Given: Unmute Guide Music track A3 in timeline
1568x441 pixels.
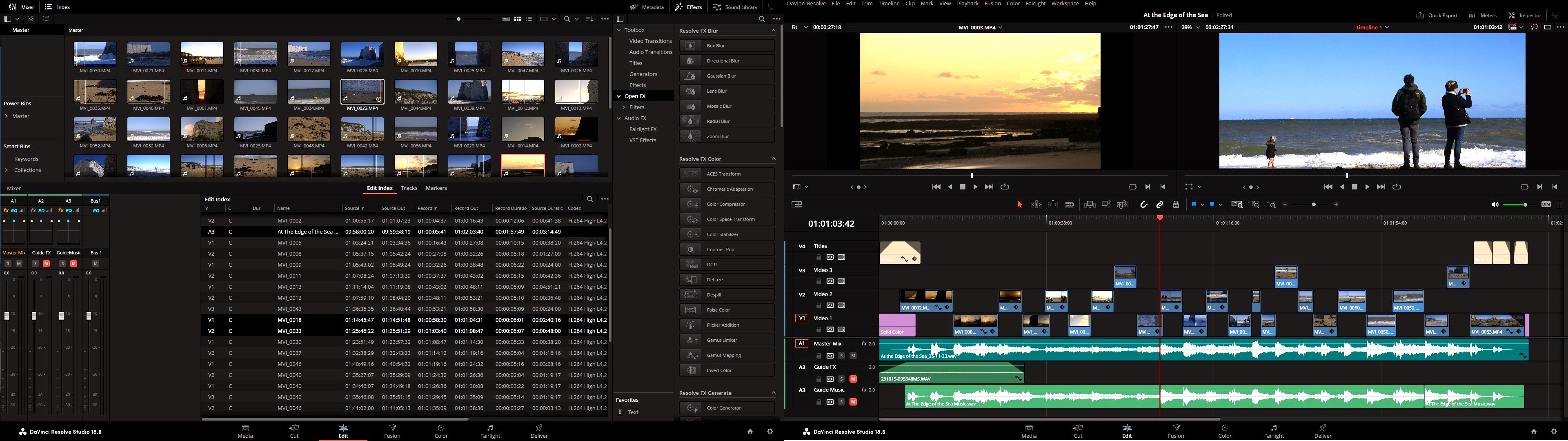Looking at the screenshot, I should pos(853,402).
